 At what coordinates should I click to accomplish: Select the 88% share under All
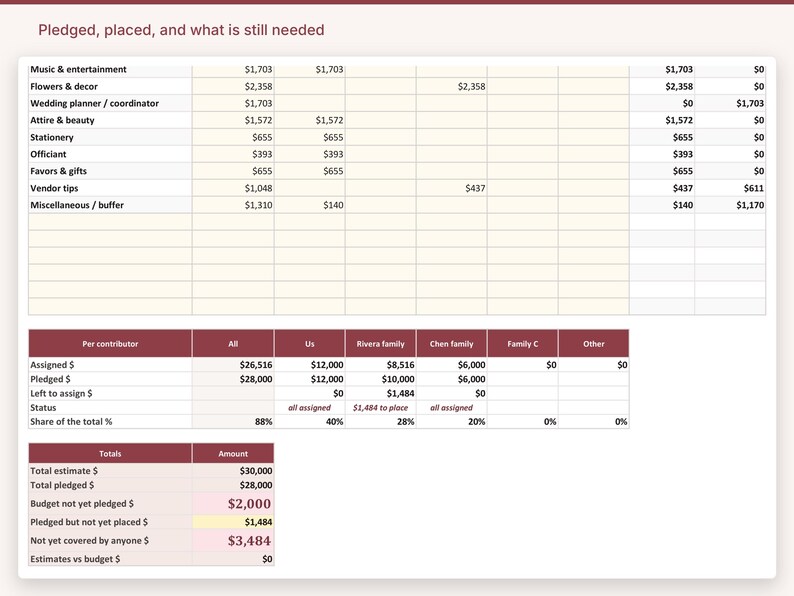coord(263,422)
